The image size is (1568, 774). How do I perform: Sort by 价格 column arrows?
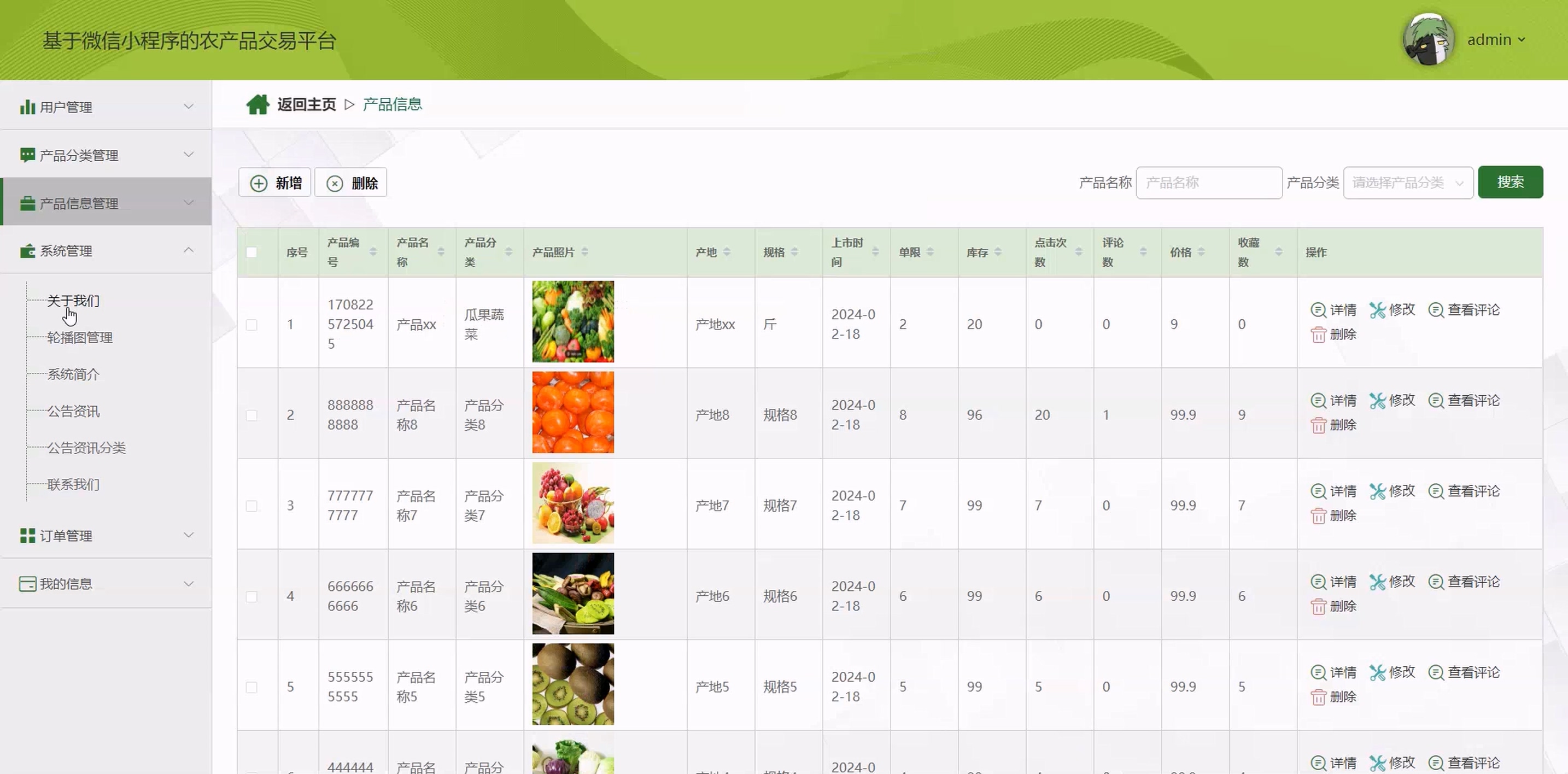coord(1201,252)
